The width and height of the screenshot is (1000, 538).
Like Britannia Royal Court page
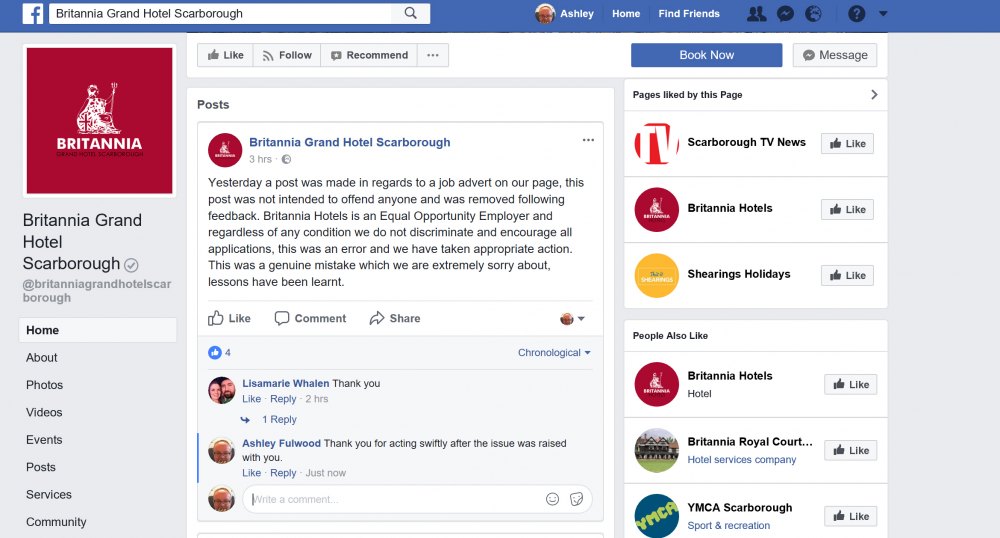click(850, 450)
